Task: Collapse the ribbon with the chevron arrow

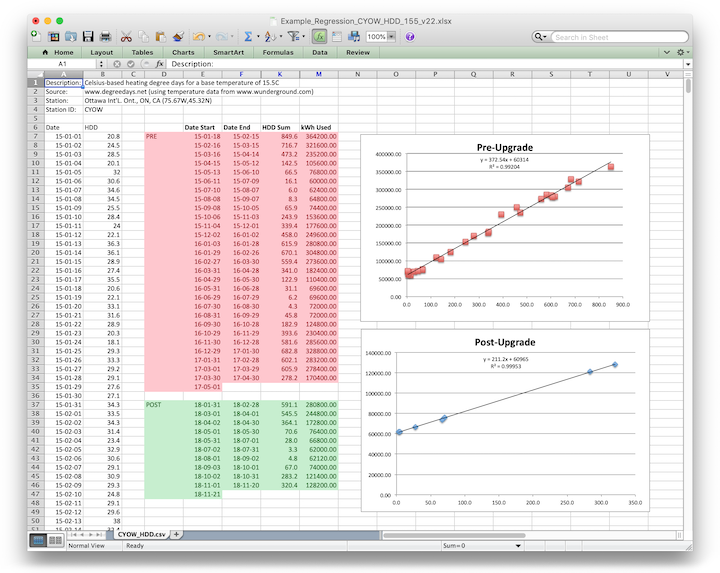Action: click(x=665, y=52)
